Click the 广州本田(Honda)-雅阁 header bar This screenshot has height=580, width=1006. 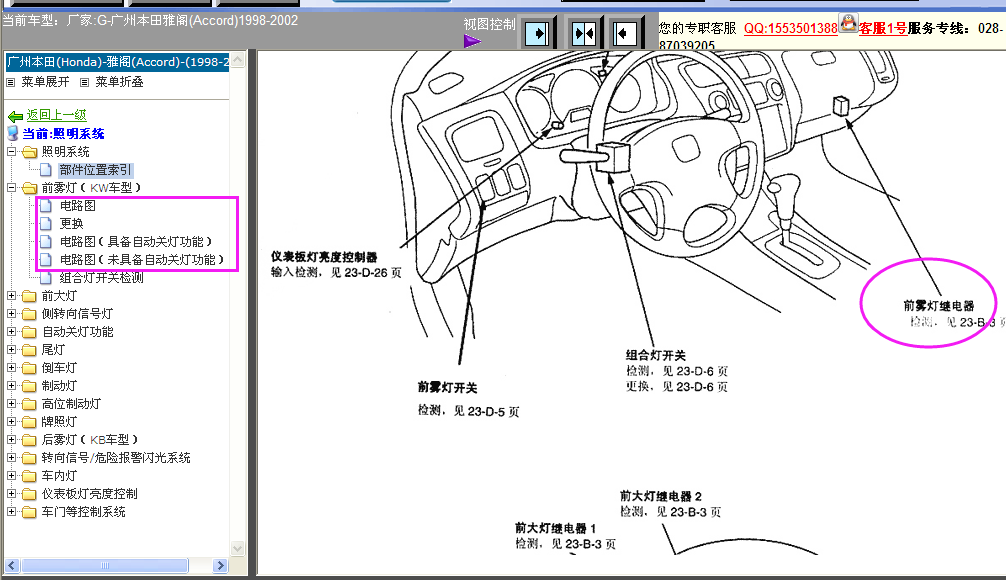pos(117,62)
